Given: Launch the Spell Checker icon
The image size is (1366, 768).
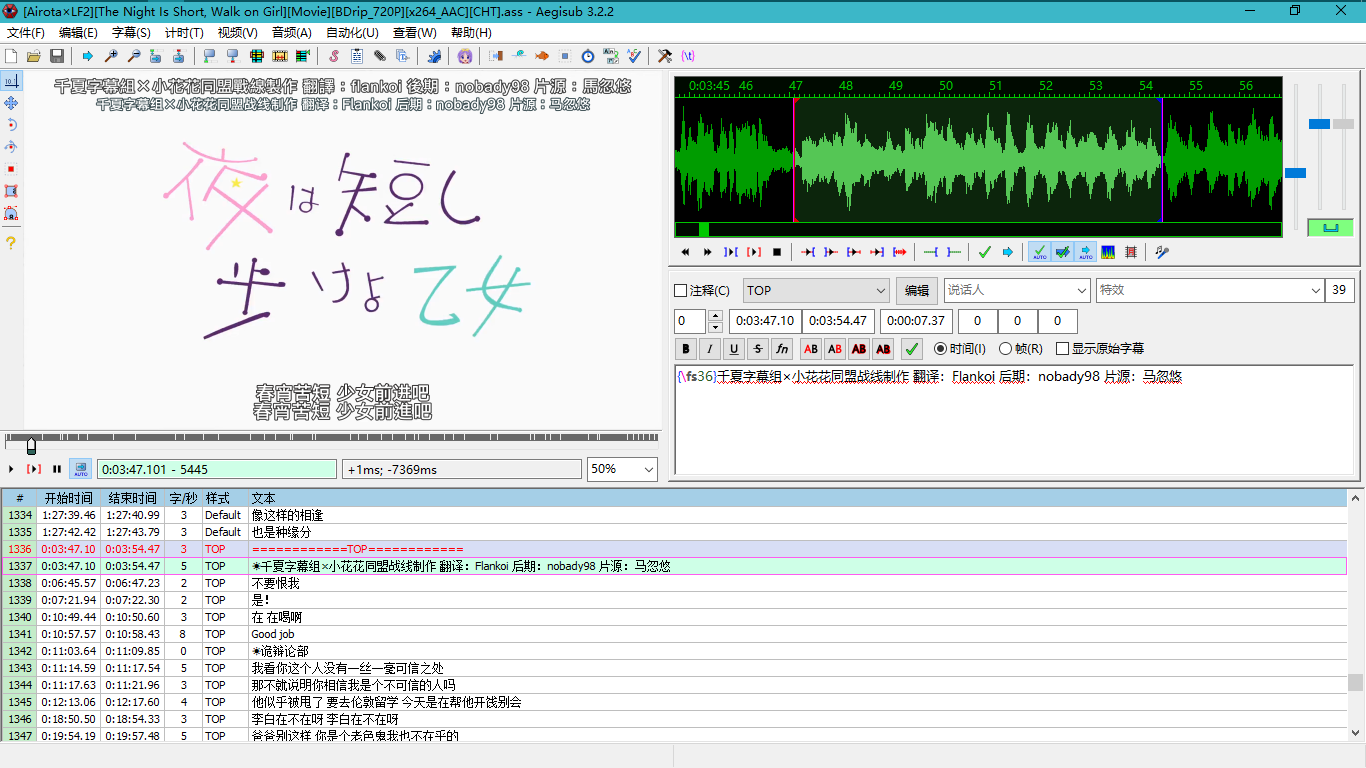Looking at the screenshot, I should pyautogui.click(x=634, y=55).
